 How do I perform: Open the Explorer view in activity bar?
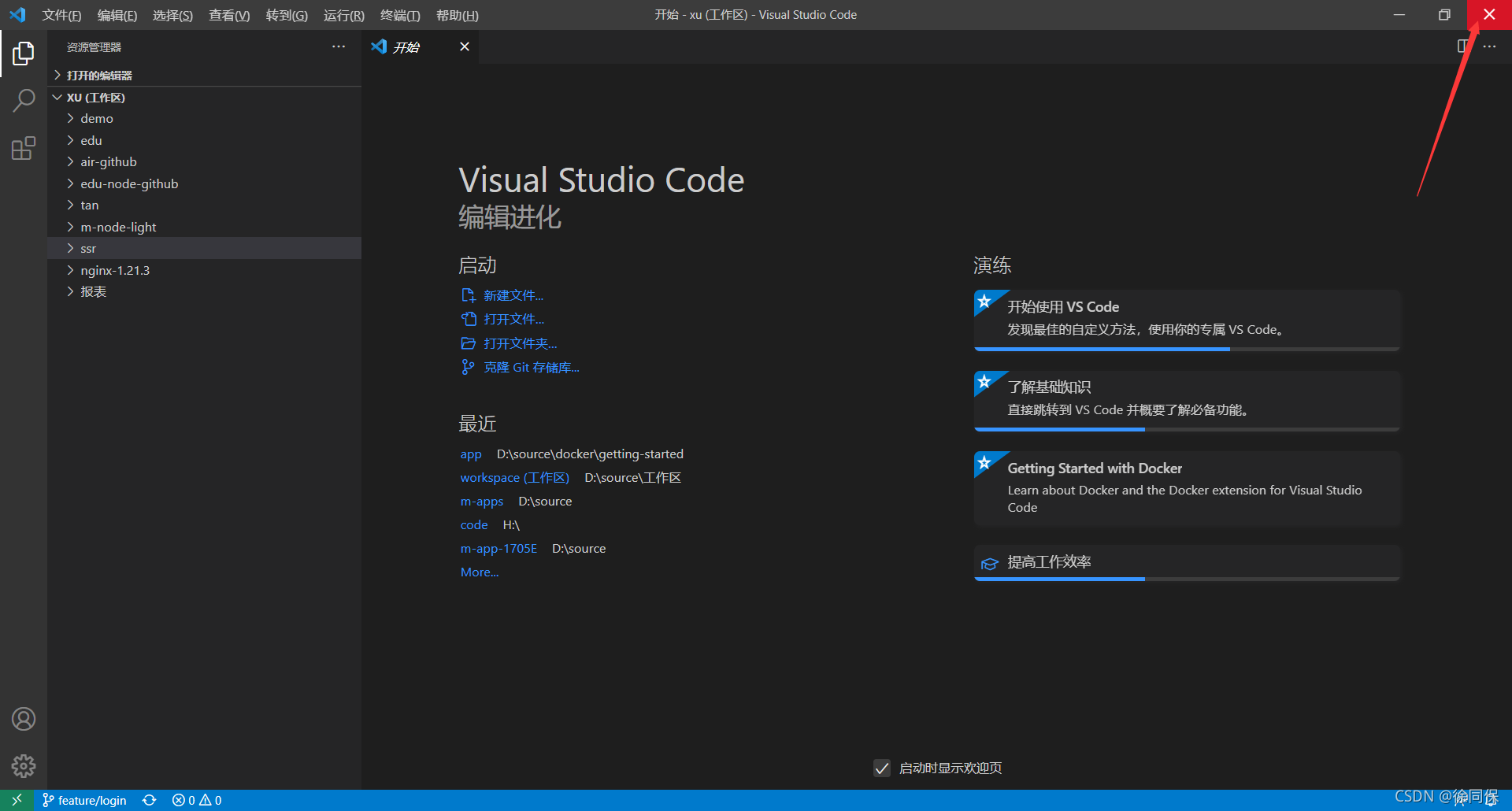pos(24,54)
